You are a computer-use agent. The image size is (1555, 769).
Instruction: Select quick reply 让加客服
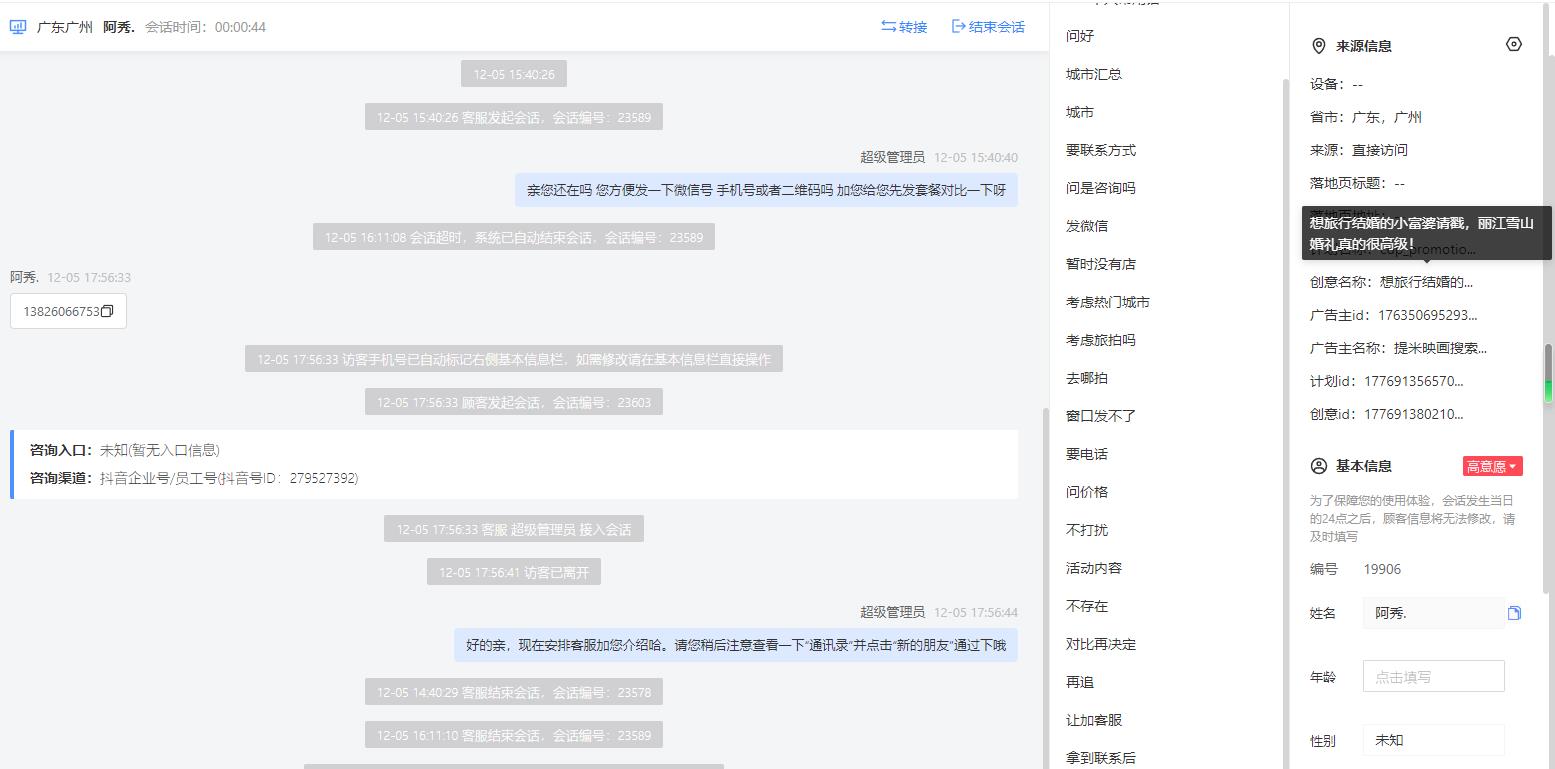tap(1094, 720)
